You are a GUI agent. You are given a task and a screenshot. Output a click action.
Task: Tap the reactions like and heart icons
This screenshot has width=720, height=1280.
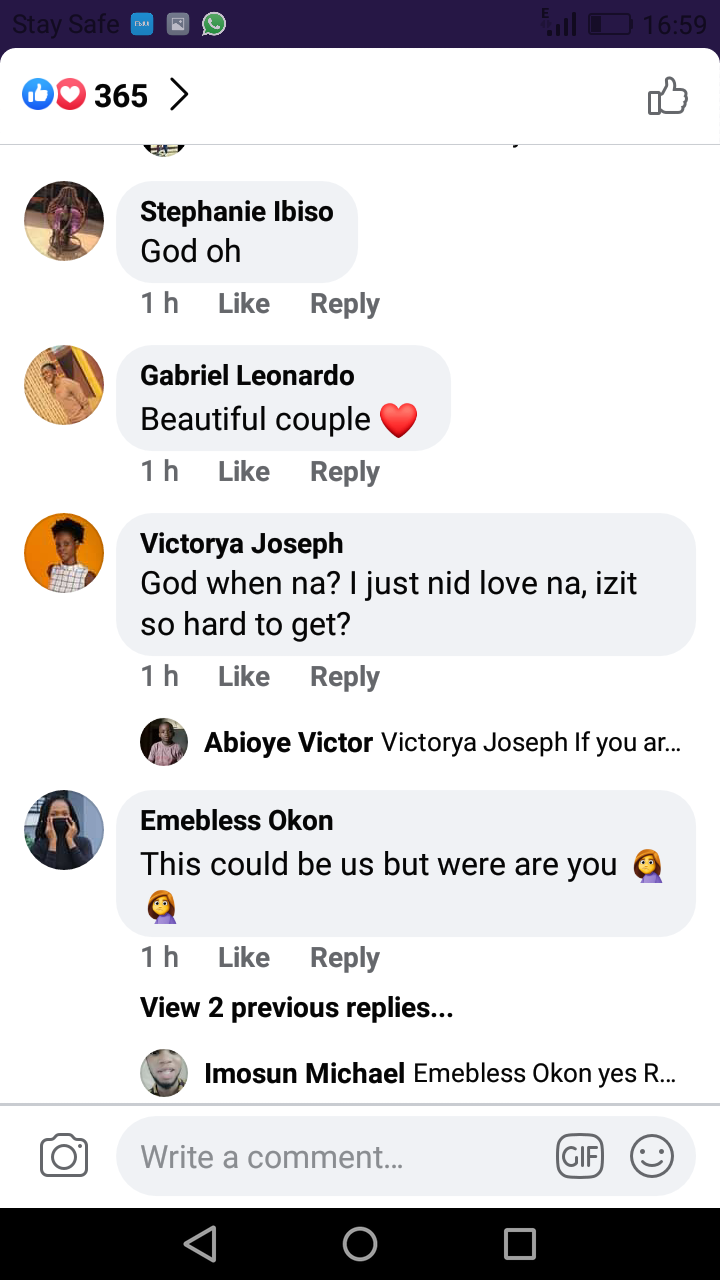pos(53,96)
